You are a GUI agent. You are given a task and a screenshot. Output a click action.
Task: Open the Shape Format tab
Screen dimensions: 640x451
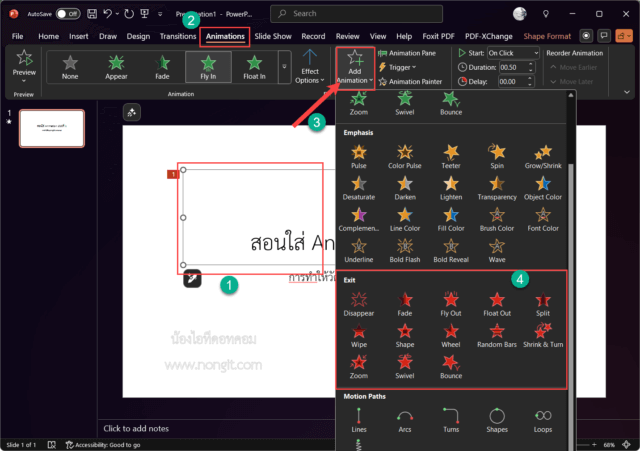547,36
